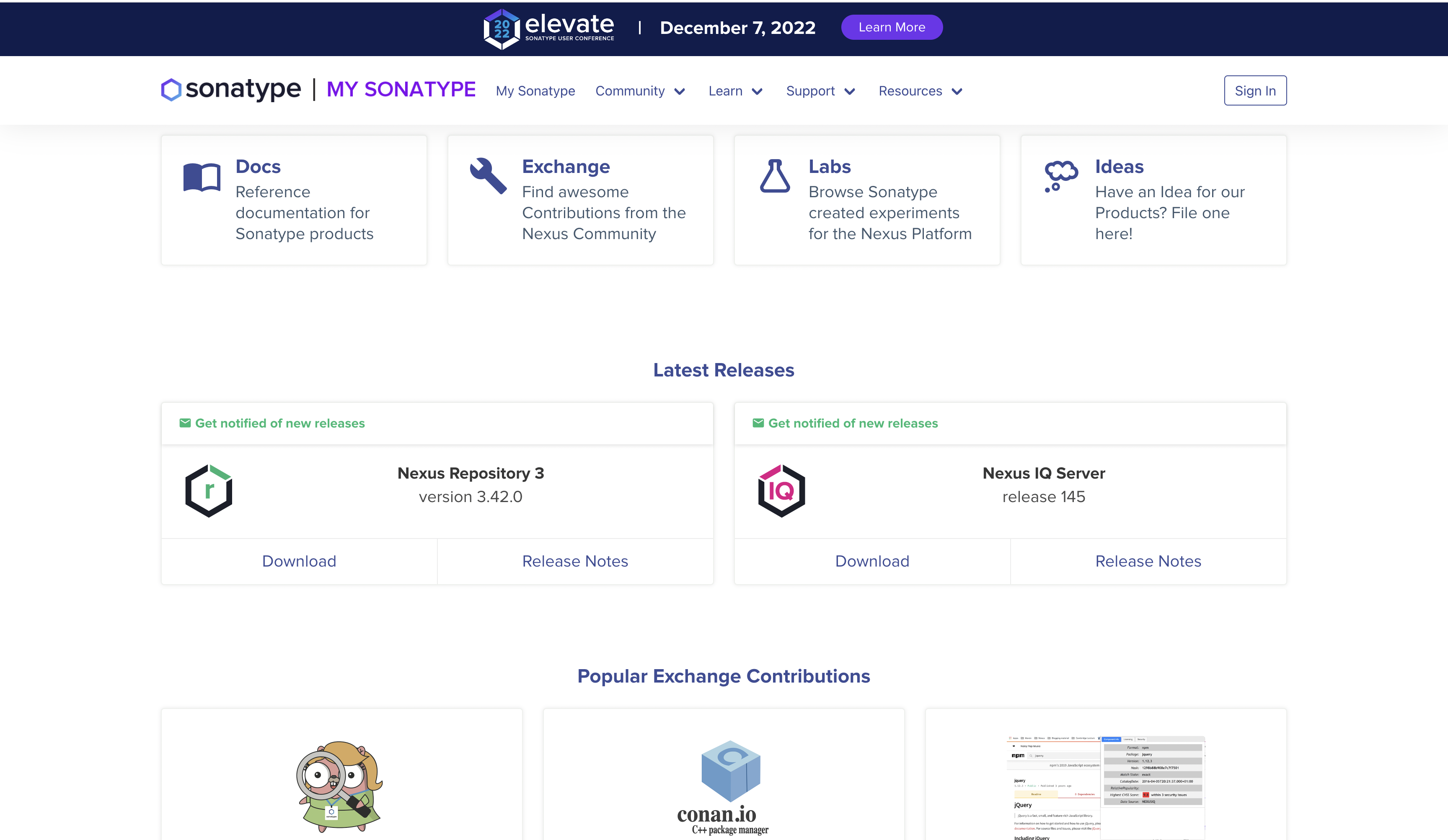
Task: Open the Docs book icon
Action: coord(202,177)
